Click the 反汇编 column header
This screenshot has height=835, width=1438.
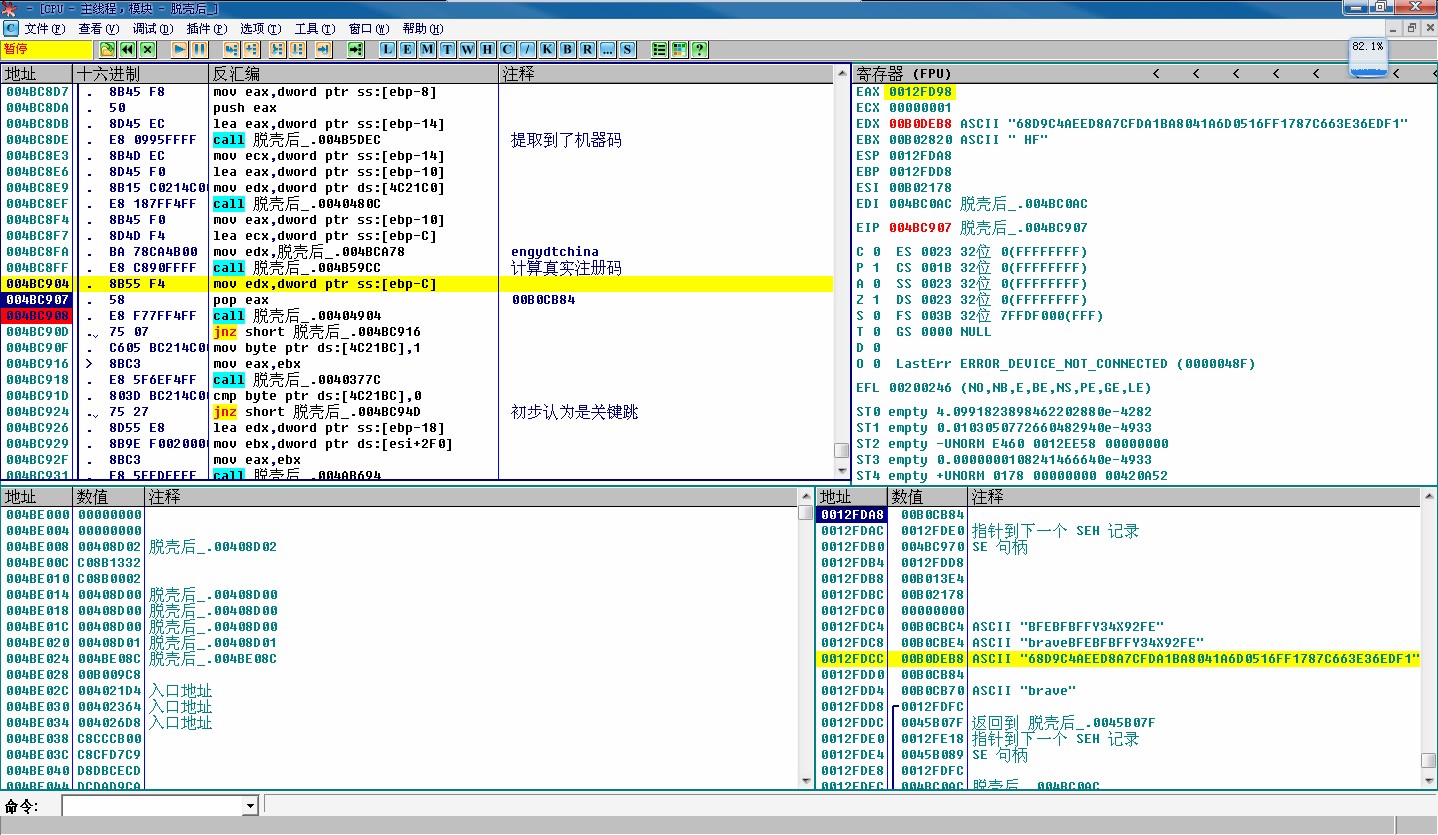(354, 74)
